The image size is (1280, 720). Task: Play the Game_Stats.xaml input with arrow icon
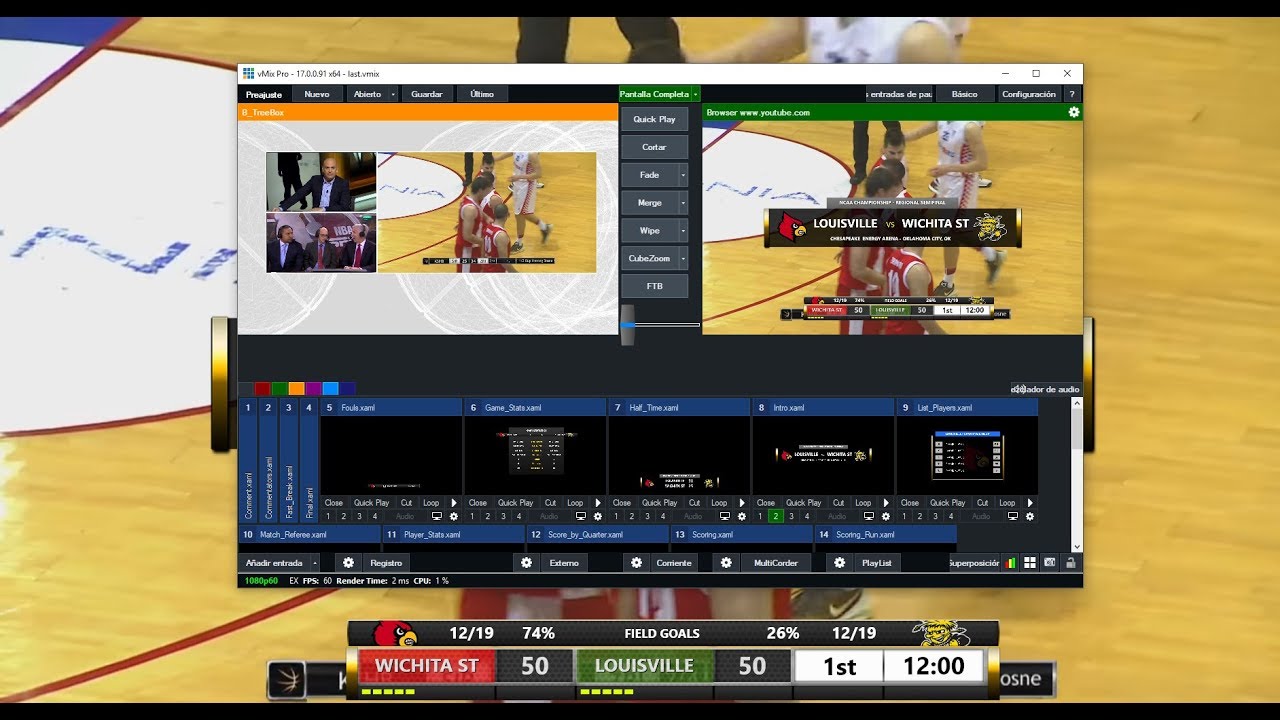click(x=598, y=503)
